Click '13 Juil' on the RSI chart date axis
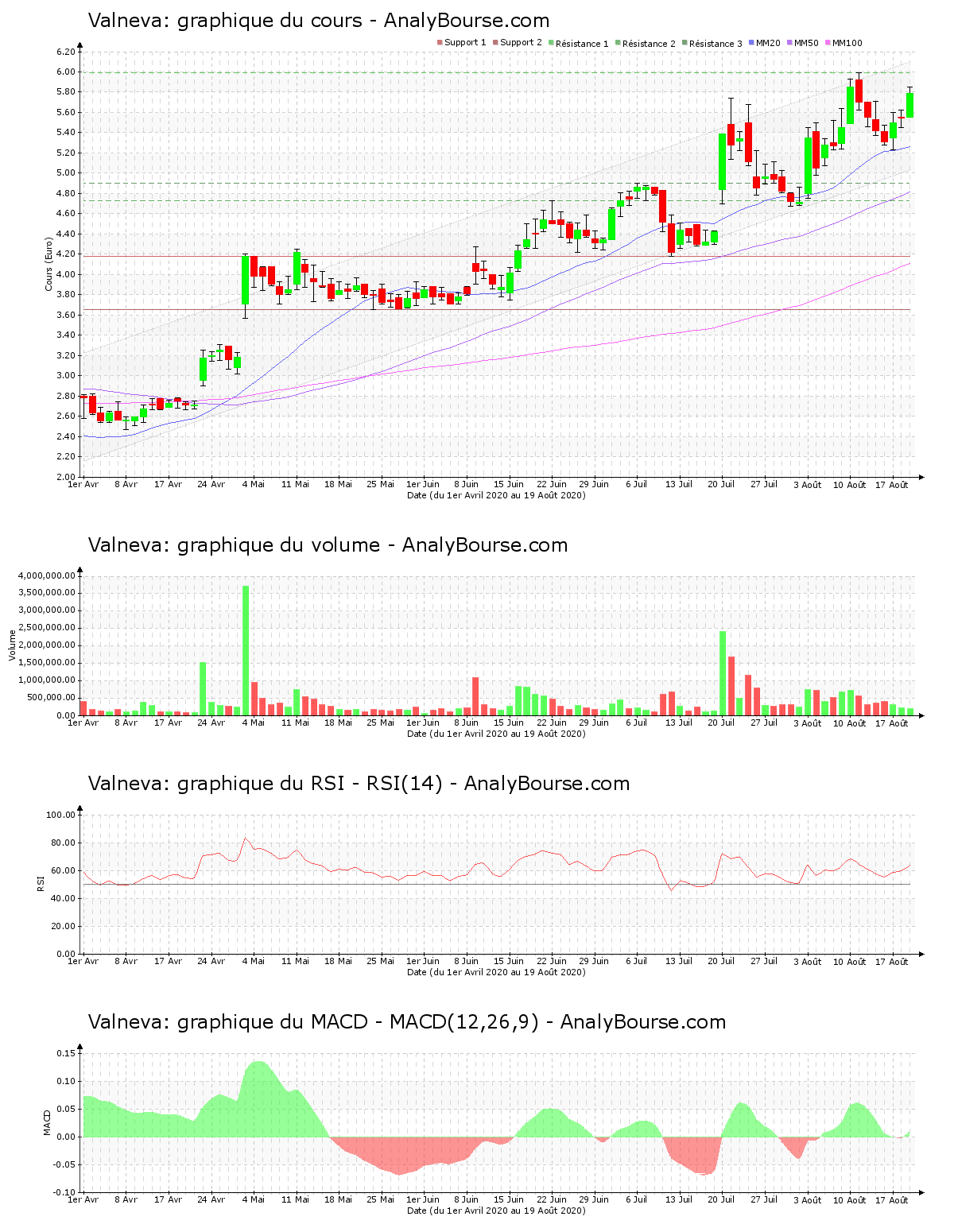 pyautogui.click(x=679, y=961)
